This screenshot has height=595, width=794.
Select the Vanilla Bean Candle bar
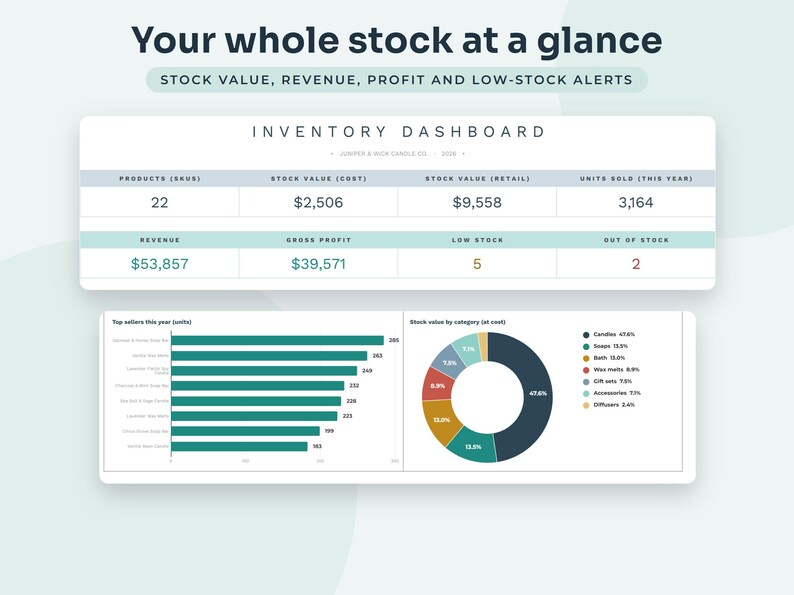tap(239, 446)
